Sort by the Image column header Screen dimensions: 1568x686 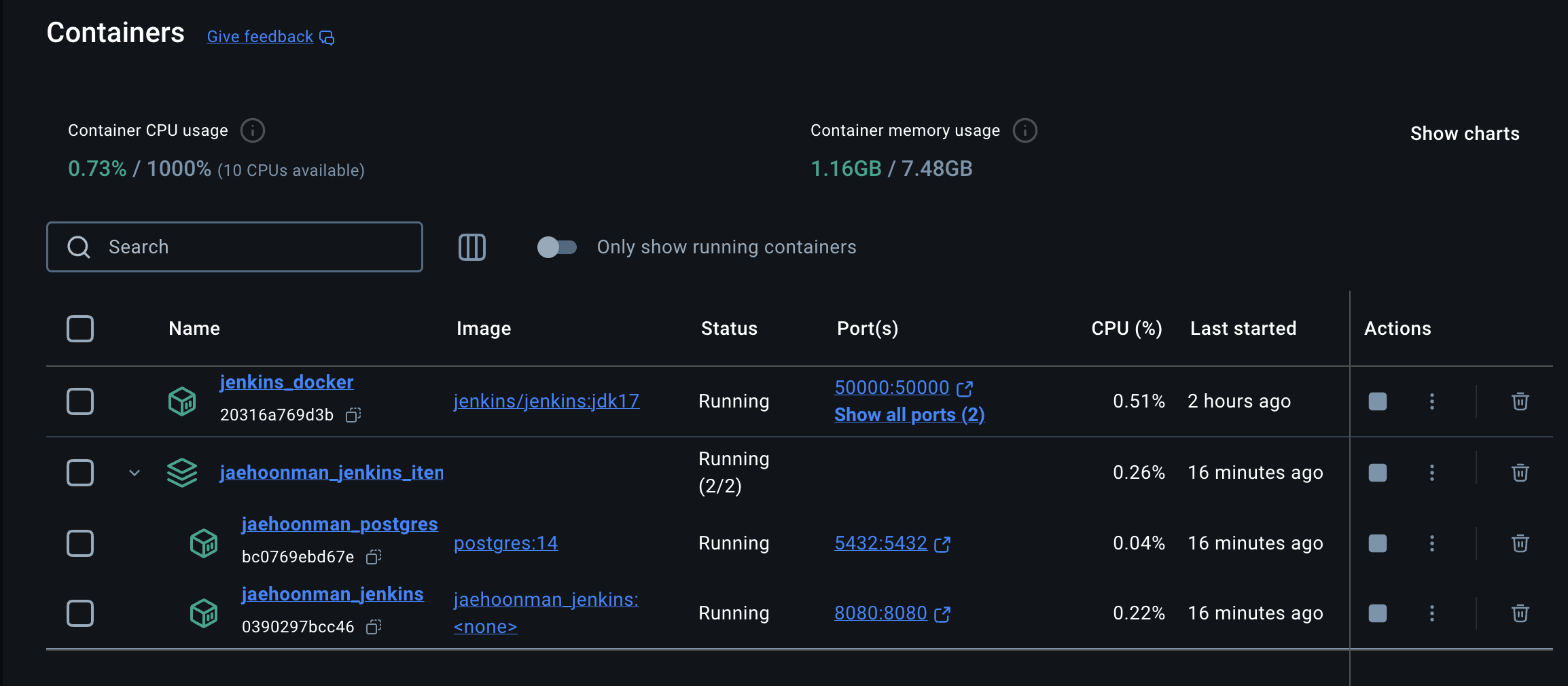(484, 329)
